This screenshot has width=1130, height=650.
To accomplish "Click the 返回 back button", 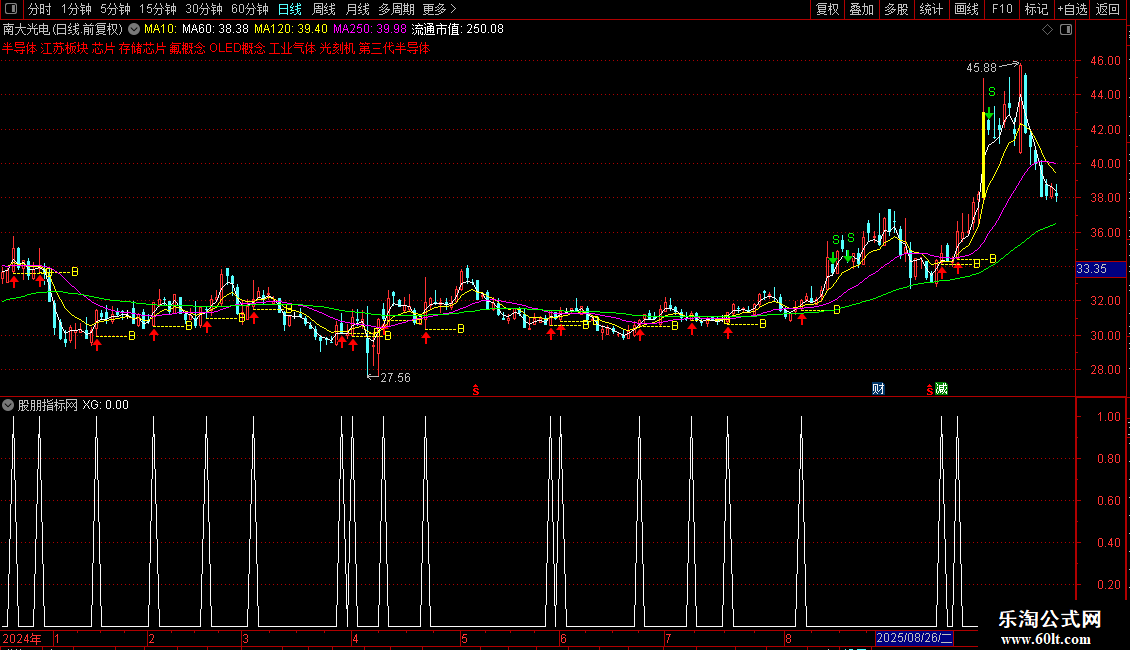I will click(1108, 9).
